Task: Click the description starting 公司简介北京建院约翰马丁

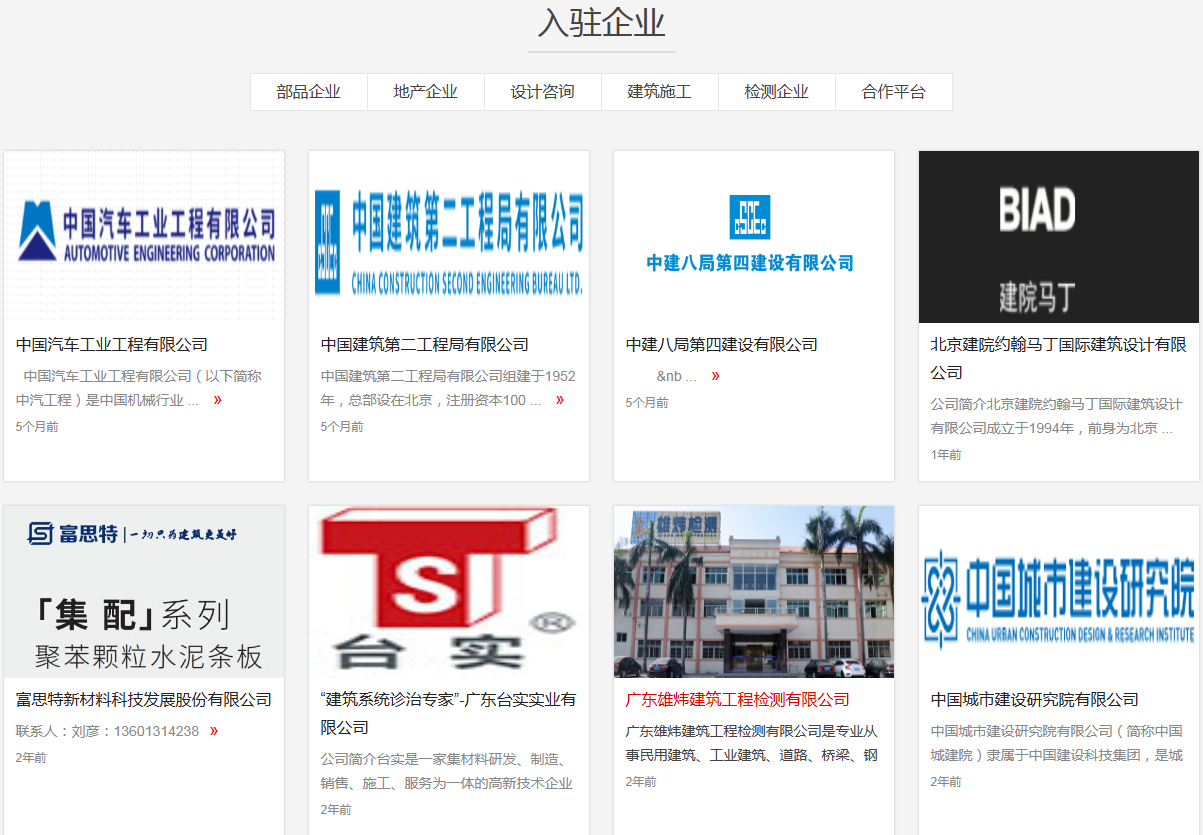Action: click(x=1057, y=416)
